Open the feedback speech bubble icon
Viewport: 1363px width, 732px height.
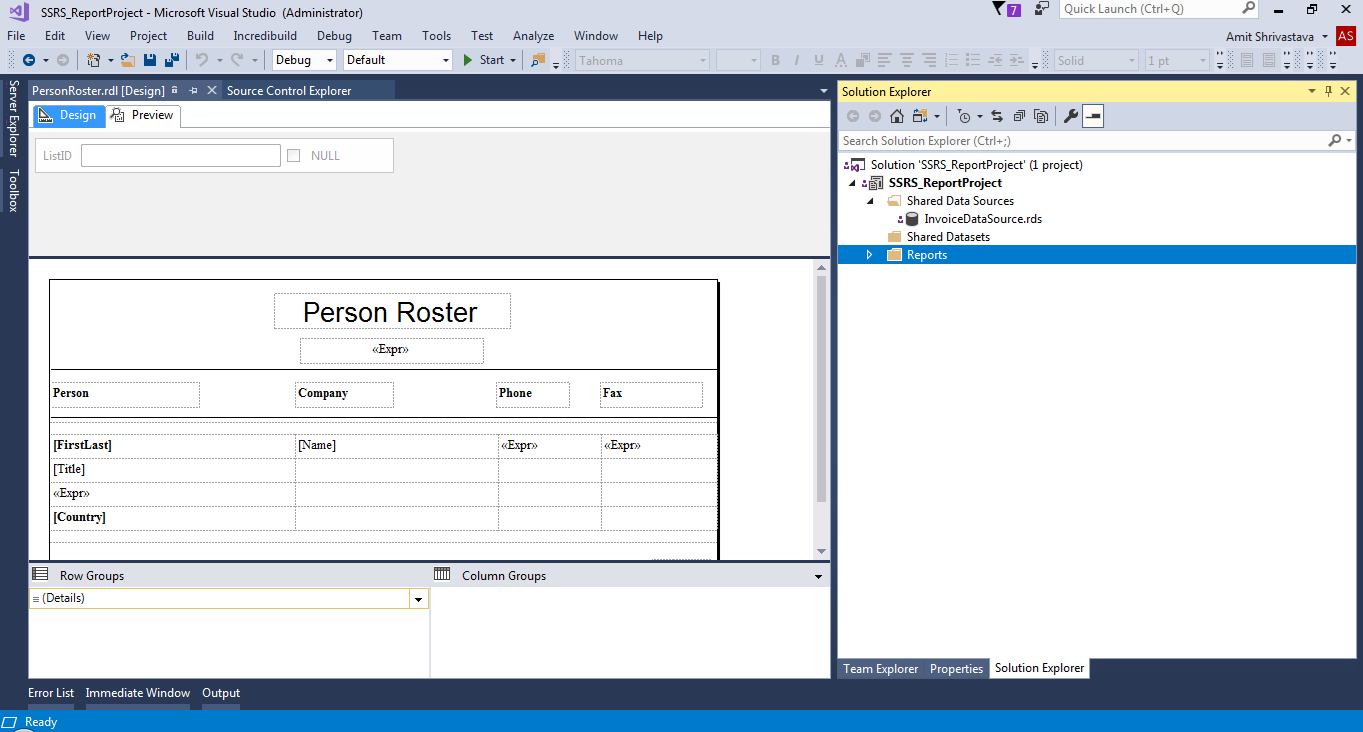click(1042, 9)
